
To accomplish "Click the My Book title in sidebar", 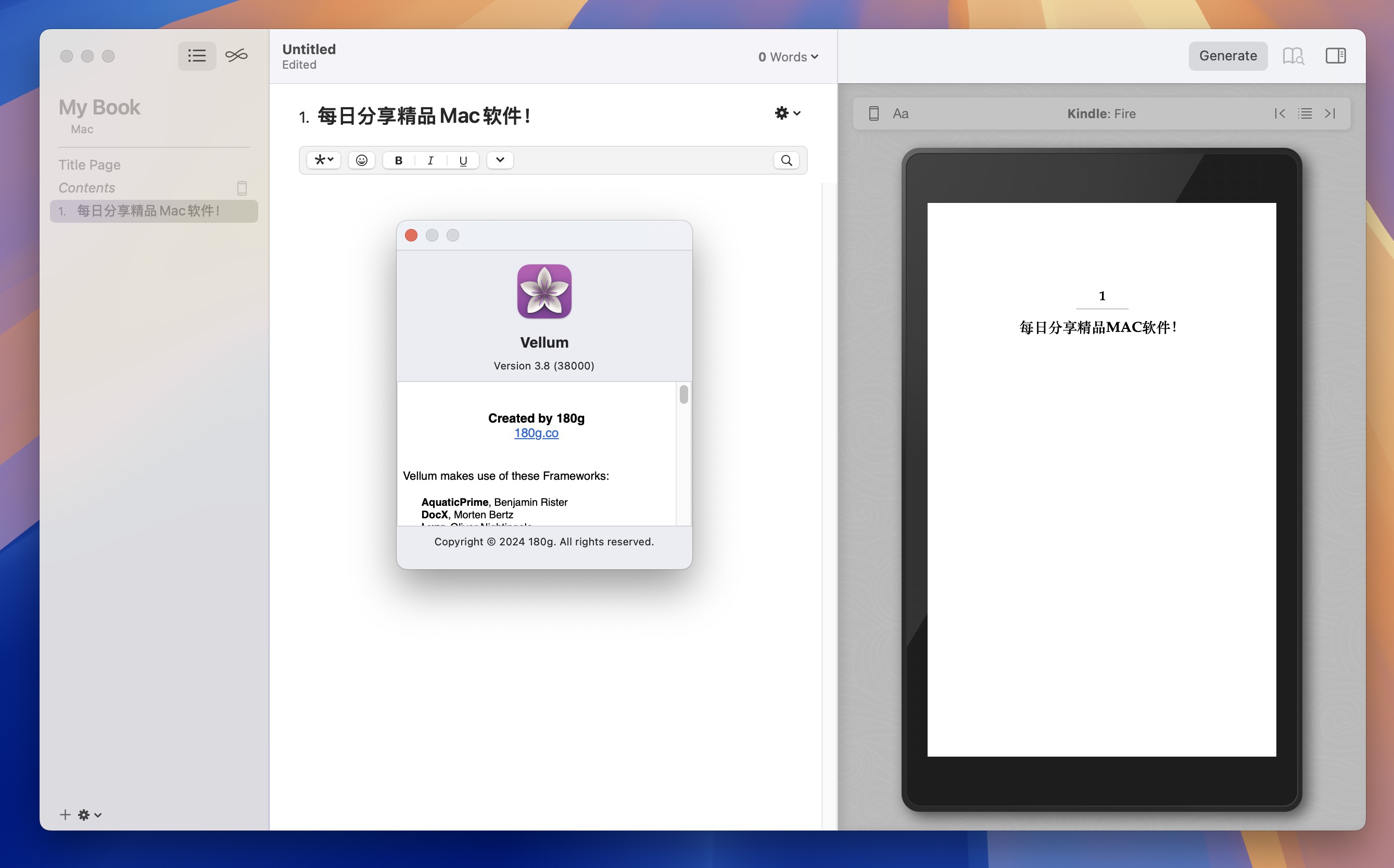I will (x=99, y=107).
